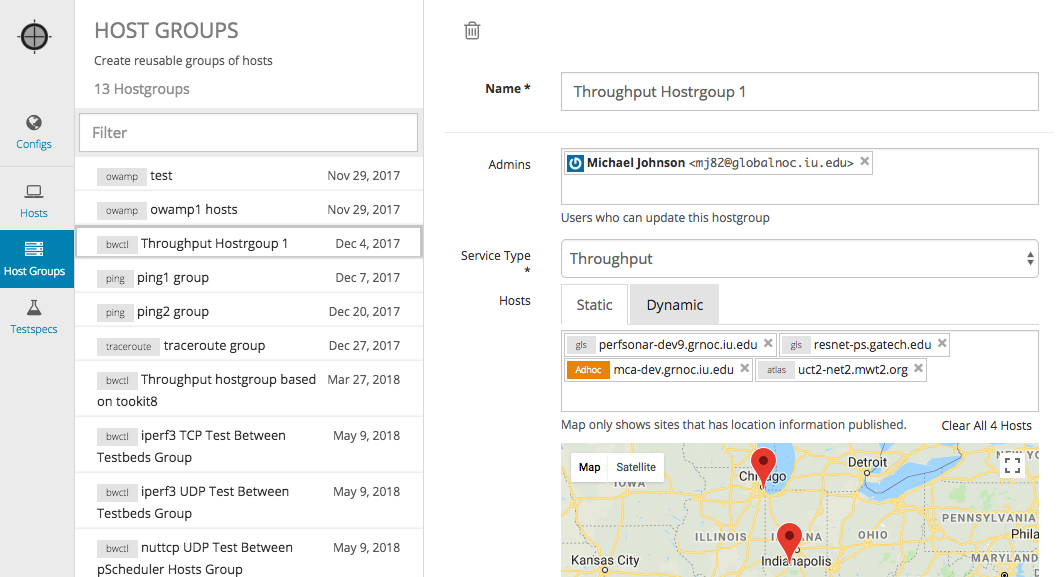Select 'ping2 group' hostgroup
Screen dimensions: 1059x577
(x=249, y=311)
